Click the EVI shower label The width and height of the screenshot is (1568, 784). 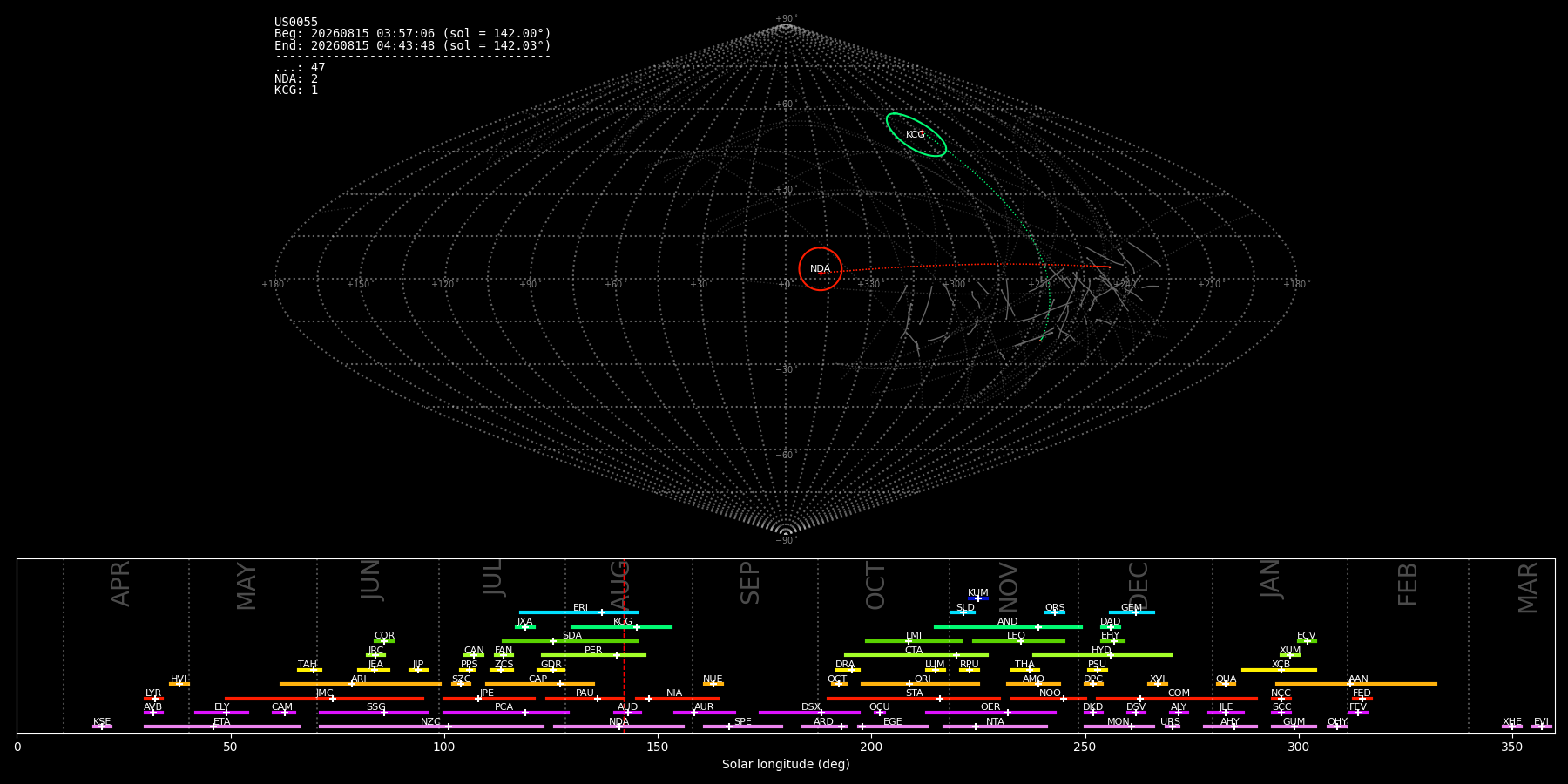(1541, 721)
